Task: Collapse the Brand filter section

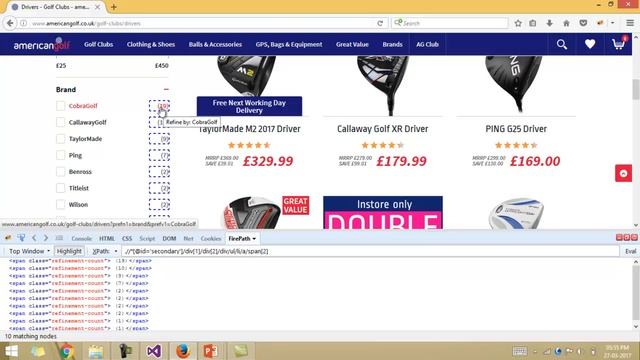Action: coord(166,89)
